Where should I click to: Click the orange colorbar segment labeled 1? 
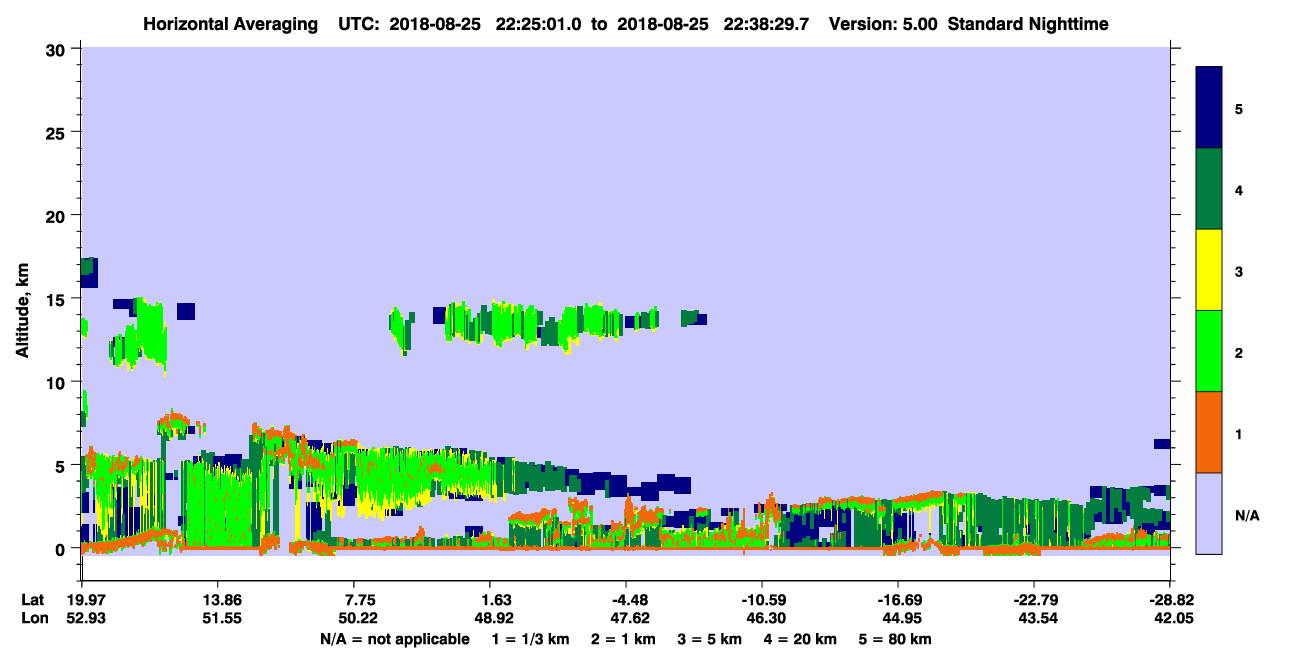tap(1209, 432)
